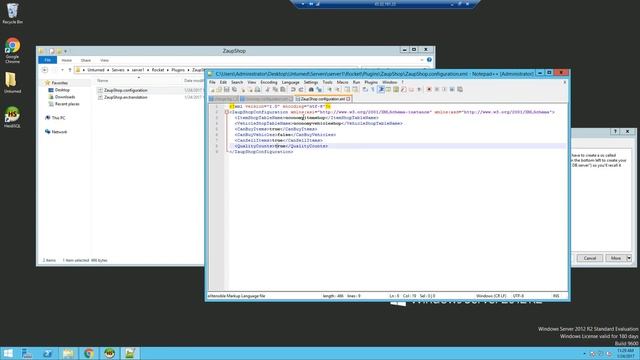The image size is (640, 360).
Task: Open Google Chrome from taskbar
Action: pyautogui.click(x=89, y=353)
